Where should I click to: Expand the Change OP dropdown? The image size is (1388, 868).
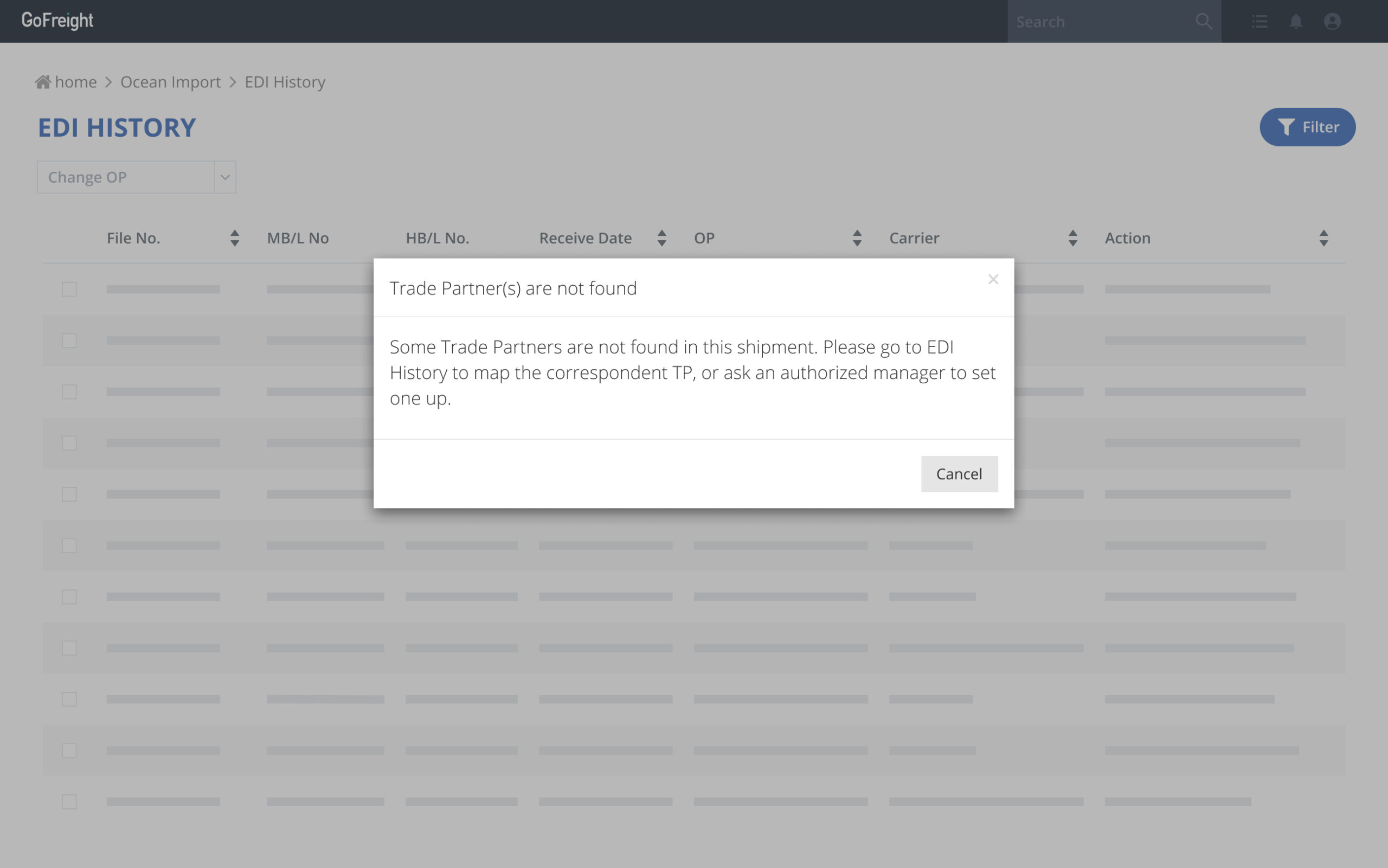pyautogui.click(x=225, y=177)
